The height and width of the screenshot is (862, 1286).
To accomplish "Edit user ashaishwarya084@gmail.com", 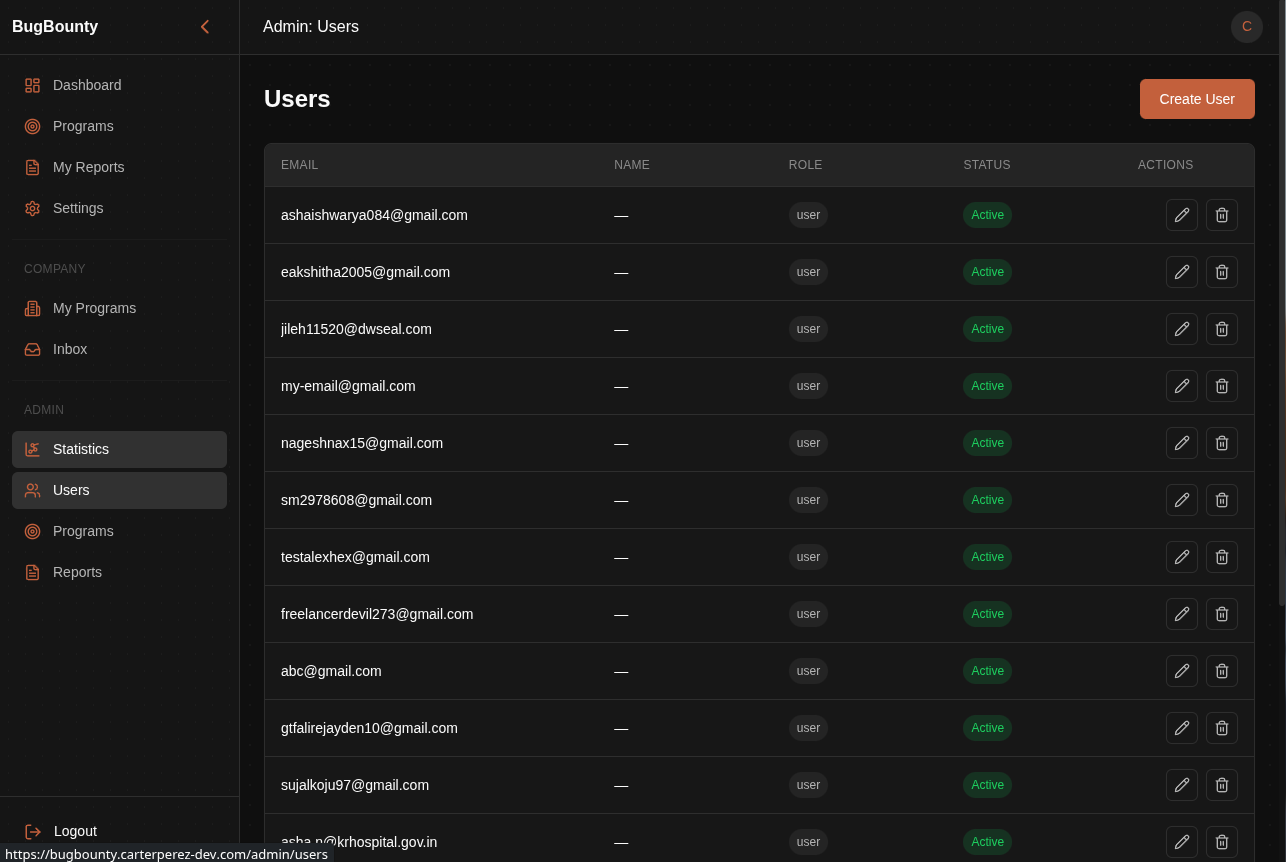I will tap(1182, 215).
